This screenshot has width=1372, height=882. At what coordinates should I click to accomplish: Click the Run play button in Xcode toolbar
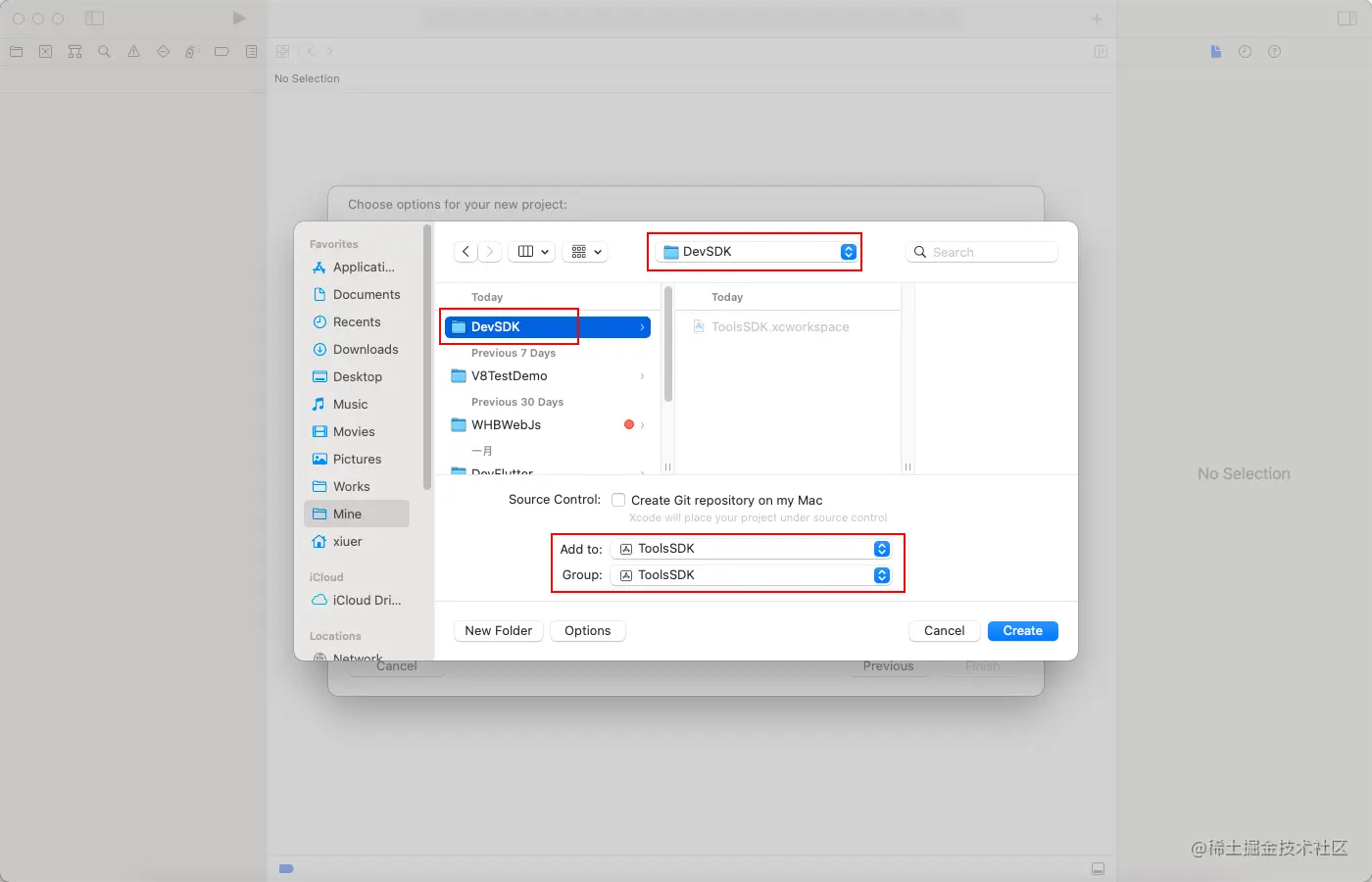pyautogui.click(x=239, y=19)
